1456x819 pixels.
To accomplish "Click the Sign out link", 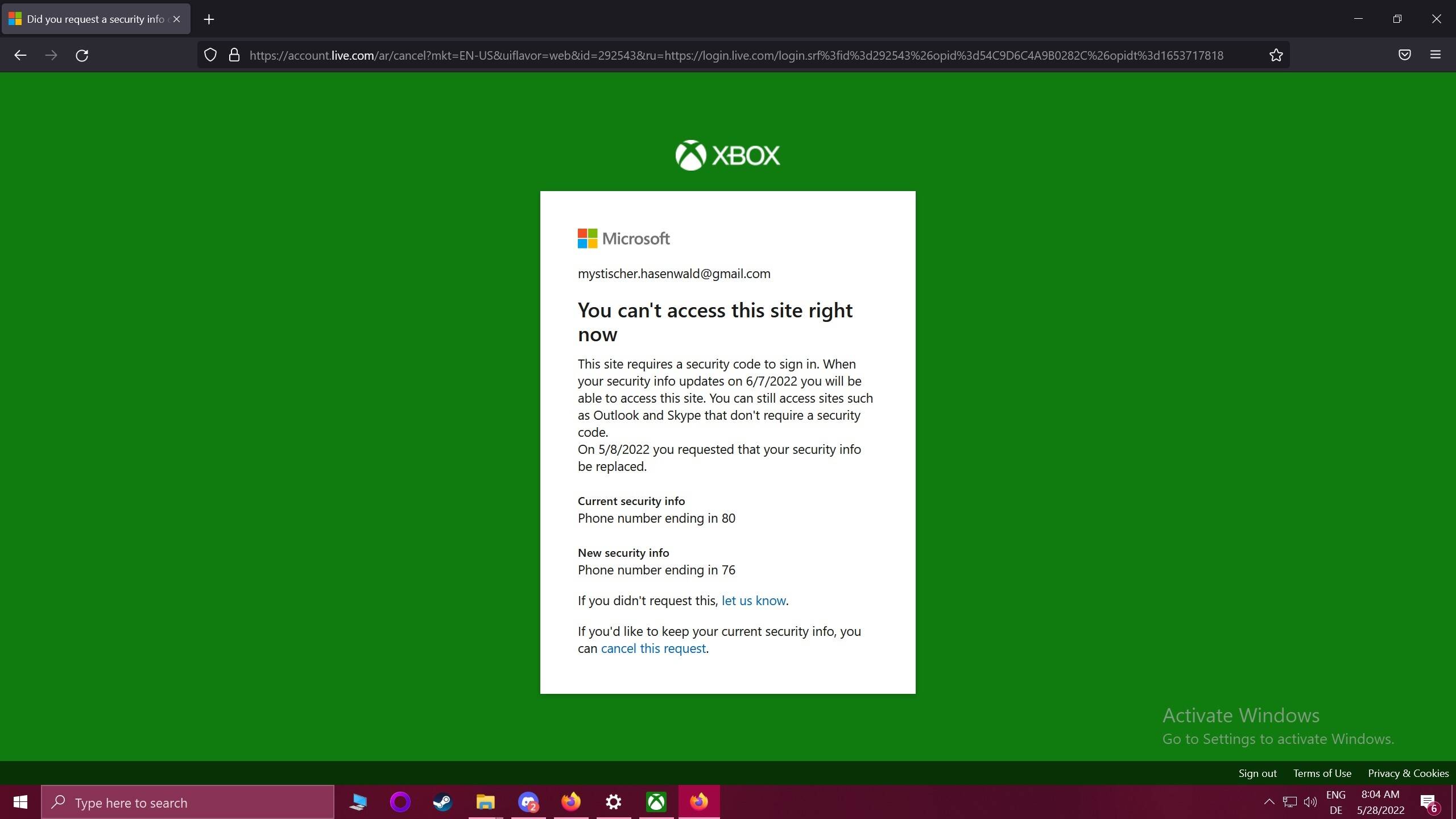I will coord(1257,773).
